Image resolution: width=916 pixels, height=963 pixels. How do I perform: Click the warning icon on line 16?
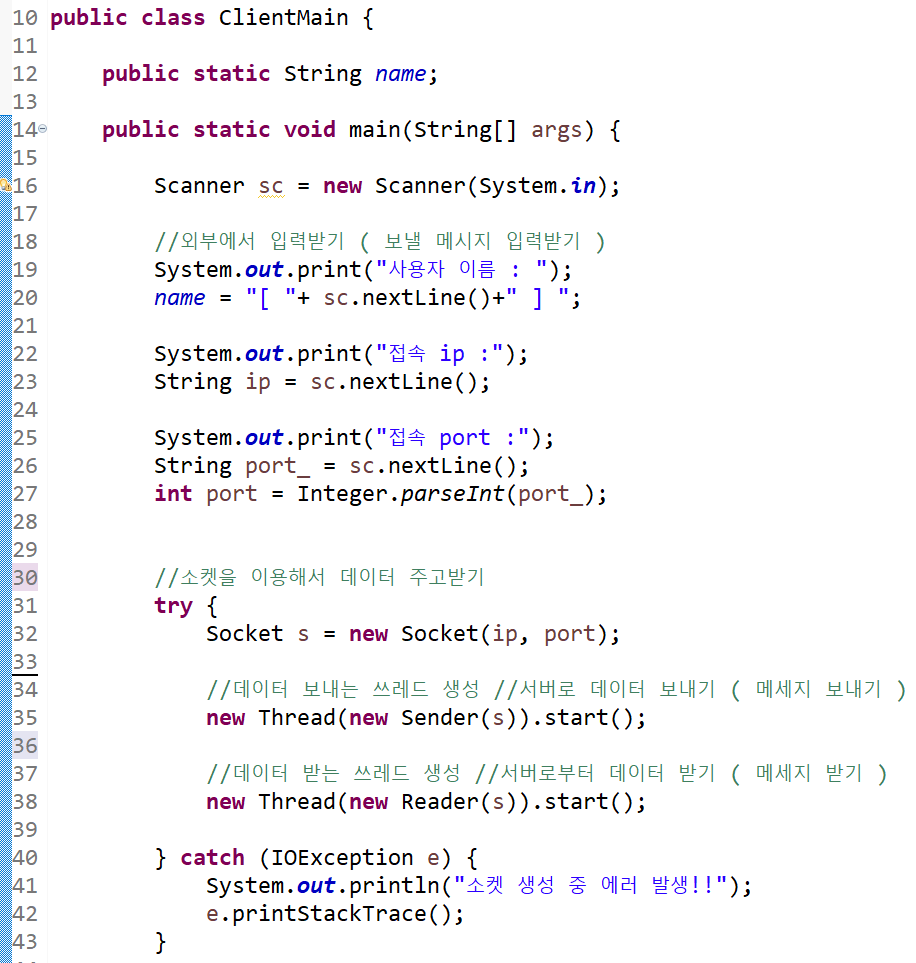[5, 185]
